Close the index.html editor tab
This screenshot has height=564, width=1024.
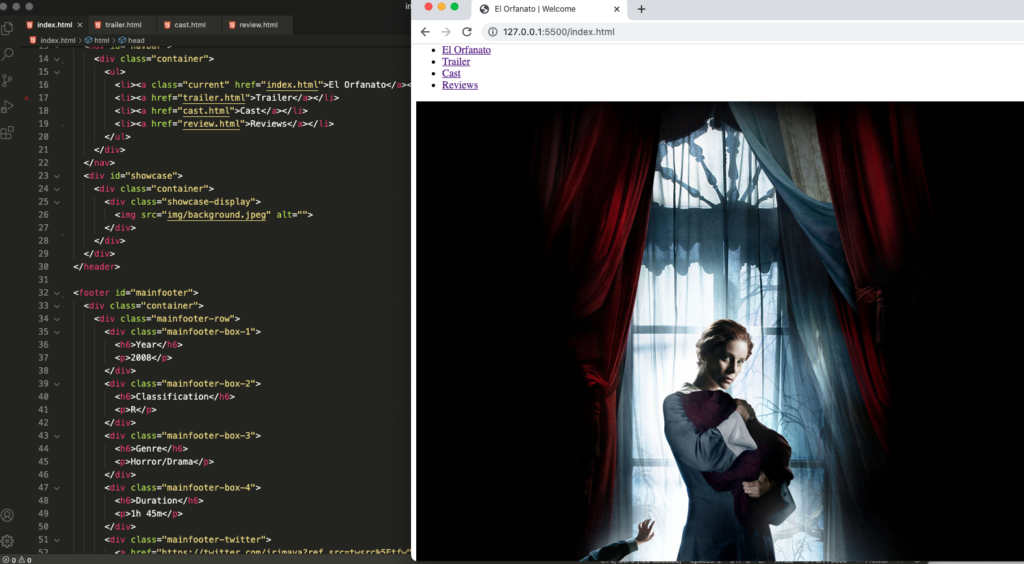point(80,25)
